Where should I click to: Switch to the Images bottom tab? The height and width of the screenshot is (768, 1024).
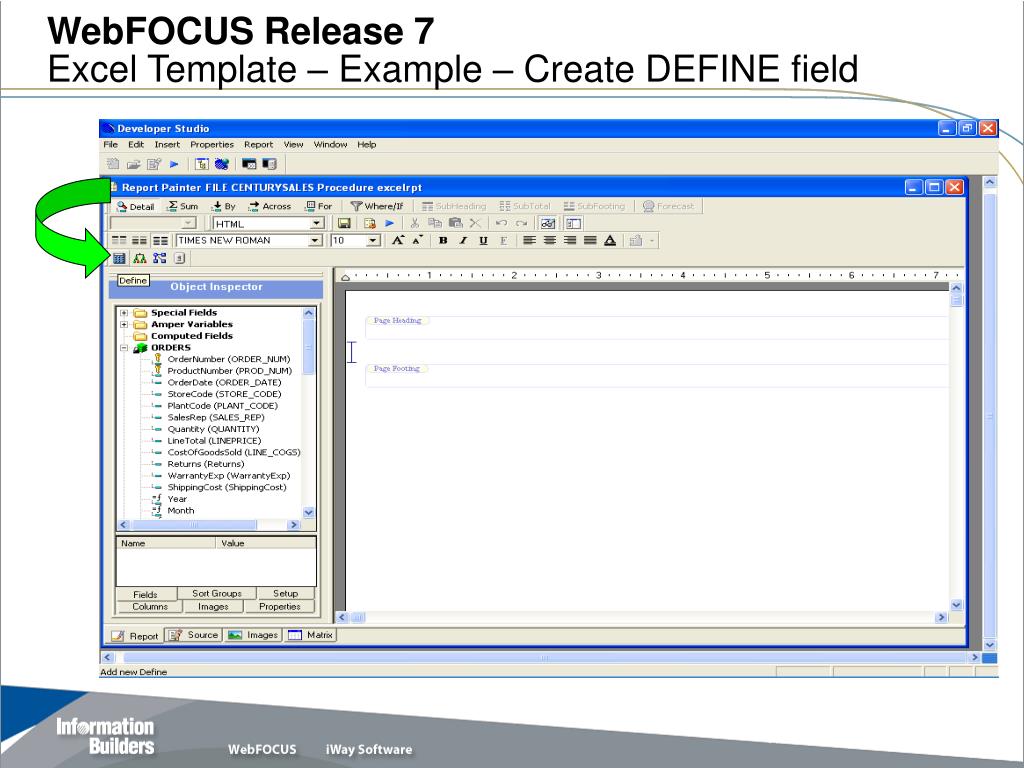(253, 635)
